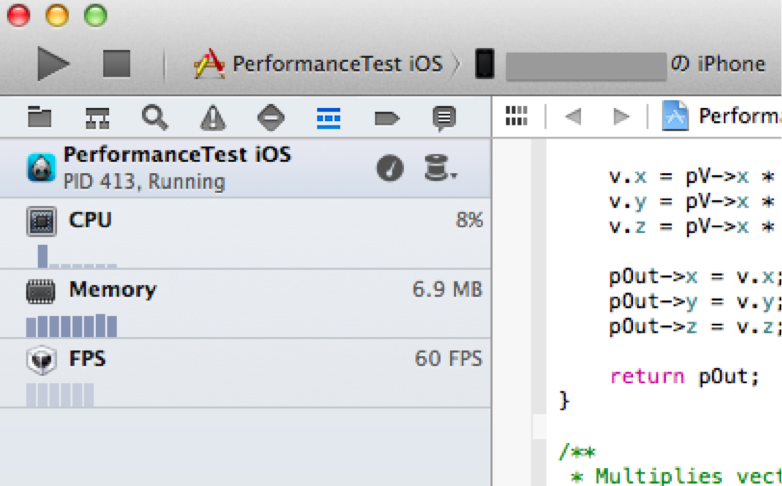
Task: Open the PerformanceTest iOS scheme selector
Action: tap(318, 64)
